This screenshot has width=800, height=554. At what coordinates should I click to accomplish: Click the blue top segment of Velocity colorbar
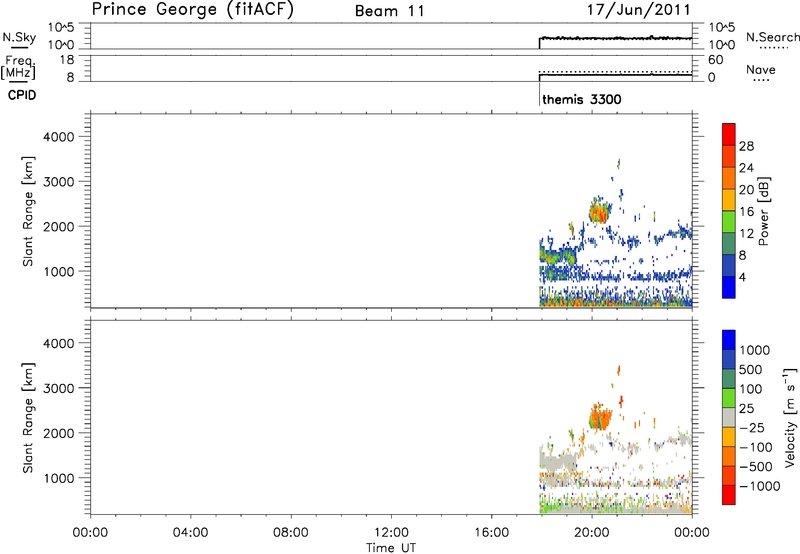[729, 339]
